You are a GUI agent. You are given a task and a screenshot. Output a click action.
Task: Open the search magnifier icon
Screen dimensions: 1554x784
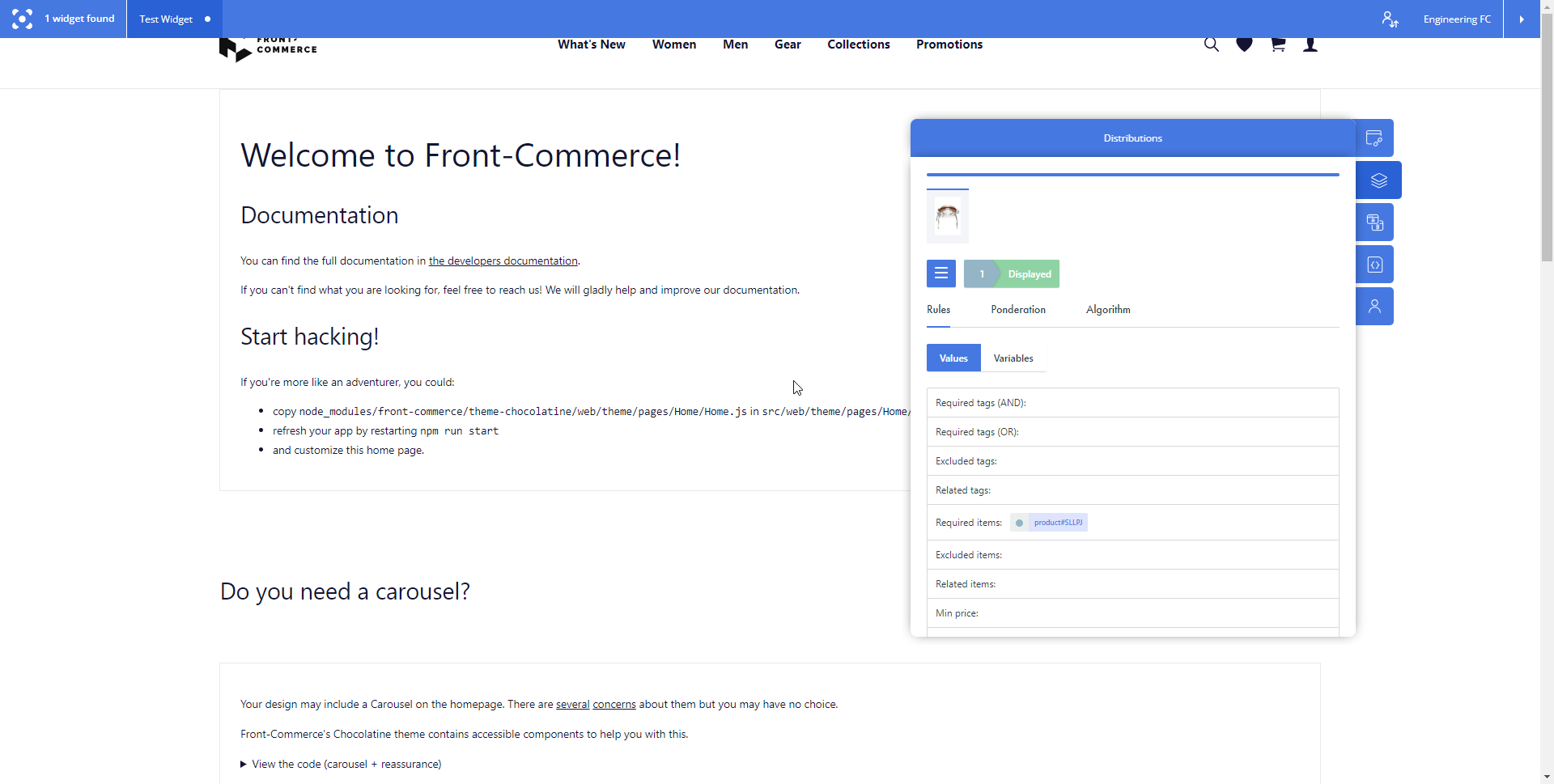1211,45
